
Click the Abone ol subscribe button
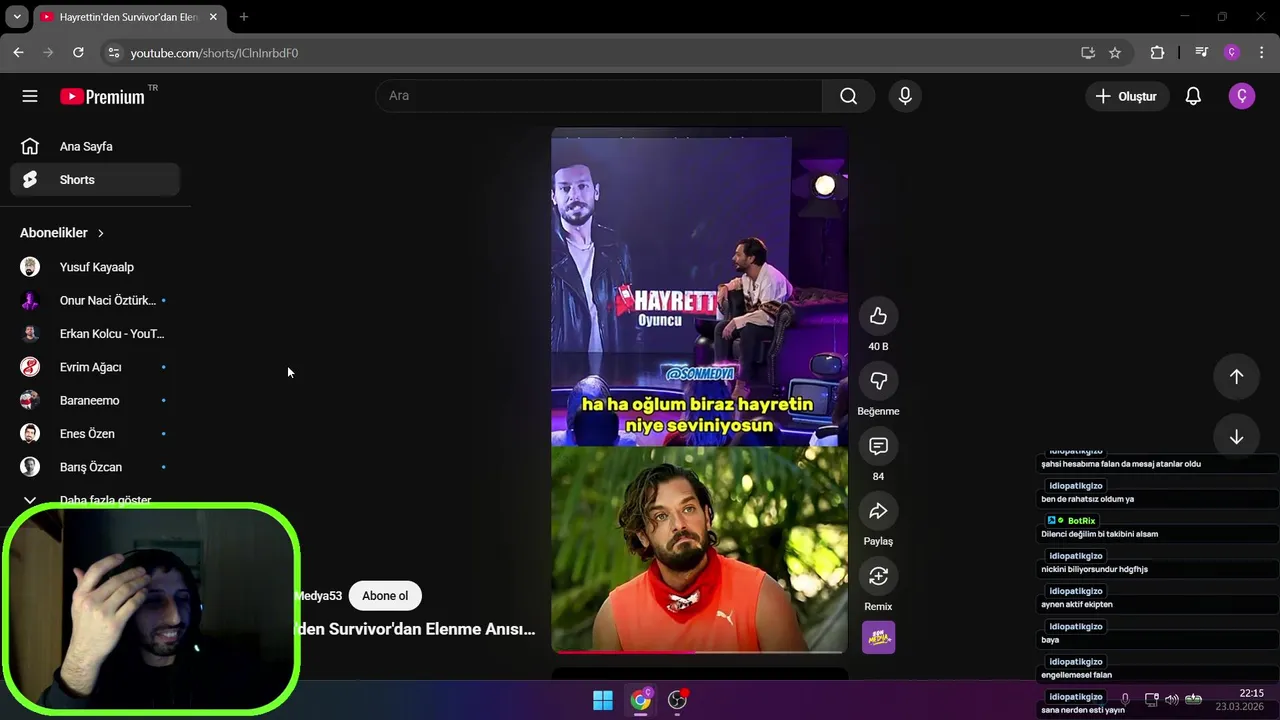[385, 596]
